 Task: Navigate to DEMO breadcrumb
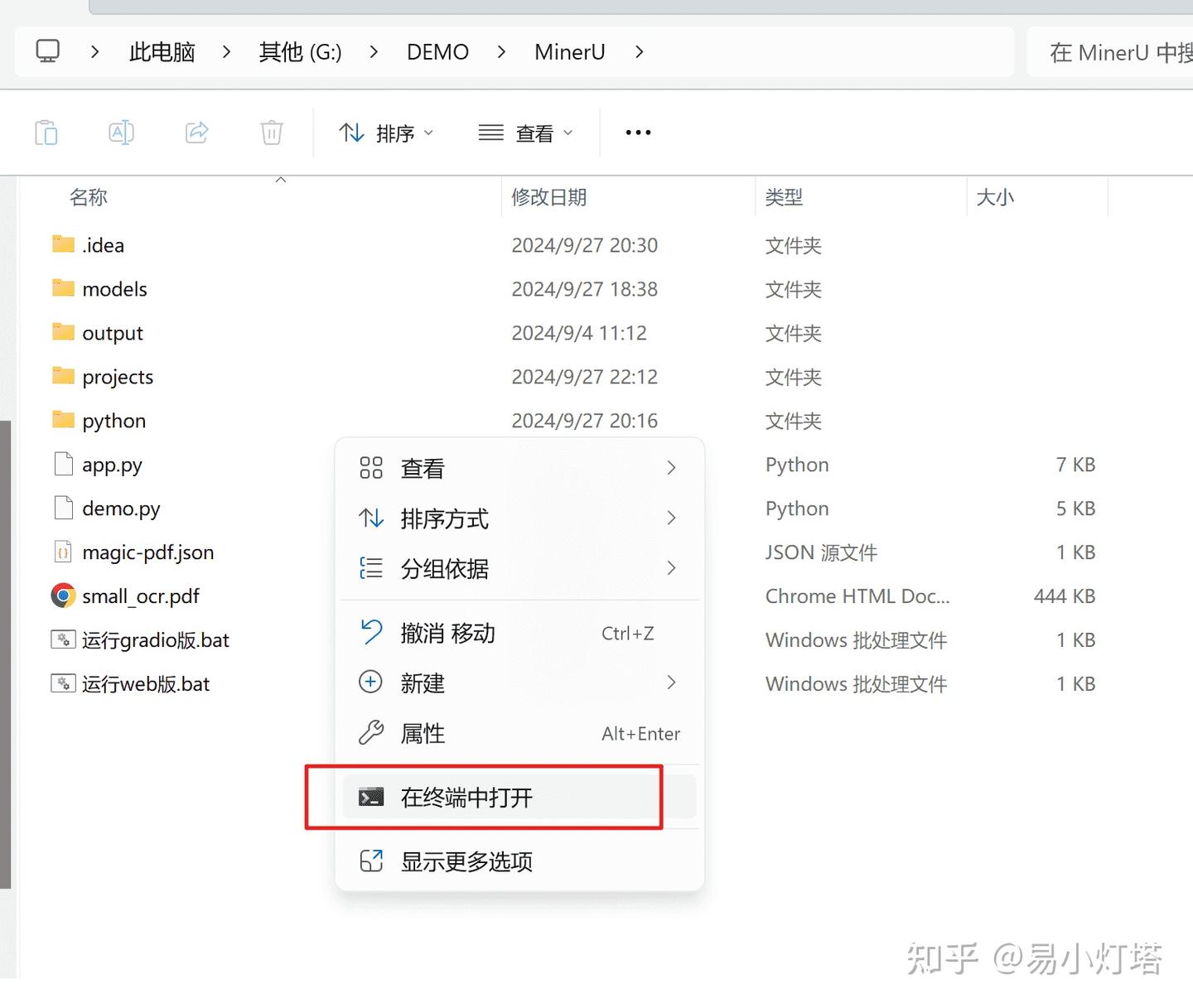[x=437, y=51]
